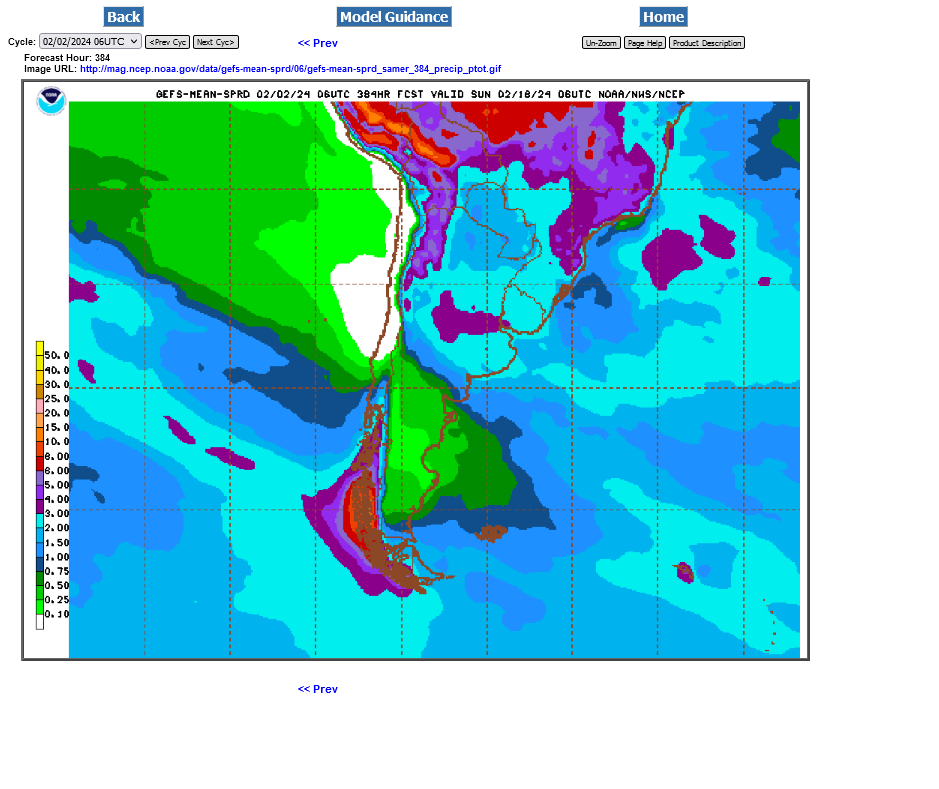This screenshot has width=939, height=789.
Task: Click the Back button
Action: point(123,17)
